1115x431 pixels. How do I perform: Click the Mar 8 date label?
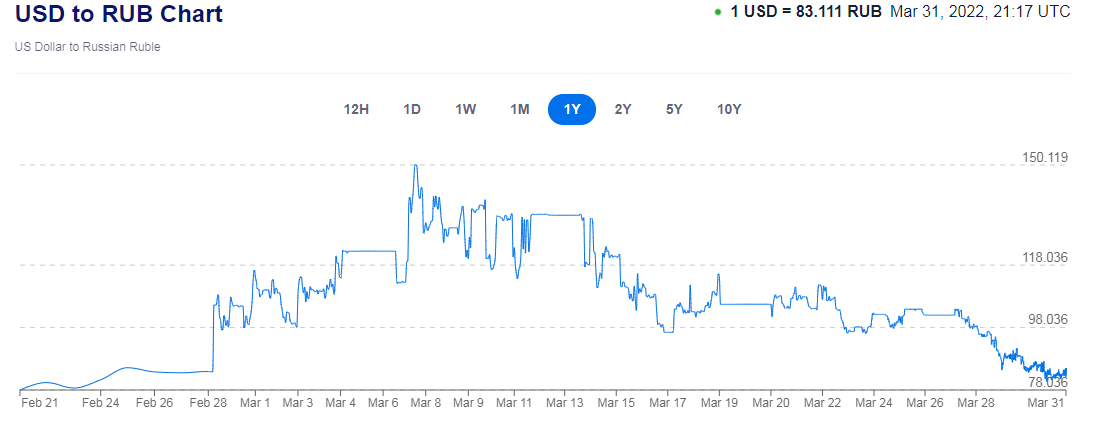click(x=426, y=403)
